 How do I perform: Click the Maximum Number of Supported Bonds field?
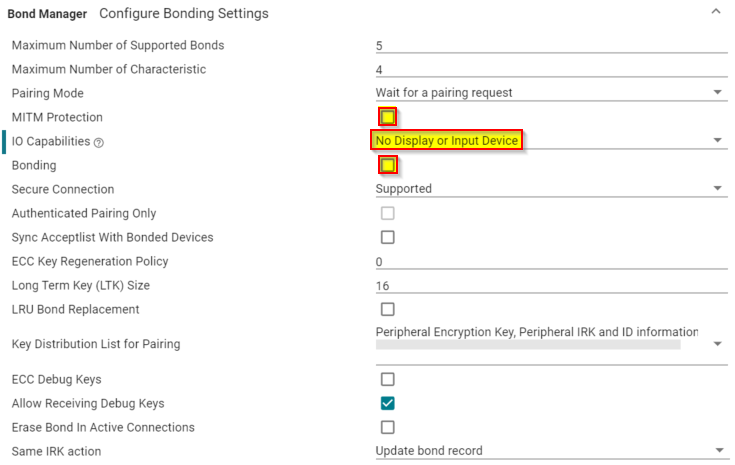550,45
